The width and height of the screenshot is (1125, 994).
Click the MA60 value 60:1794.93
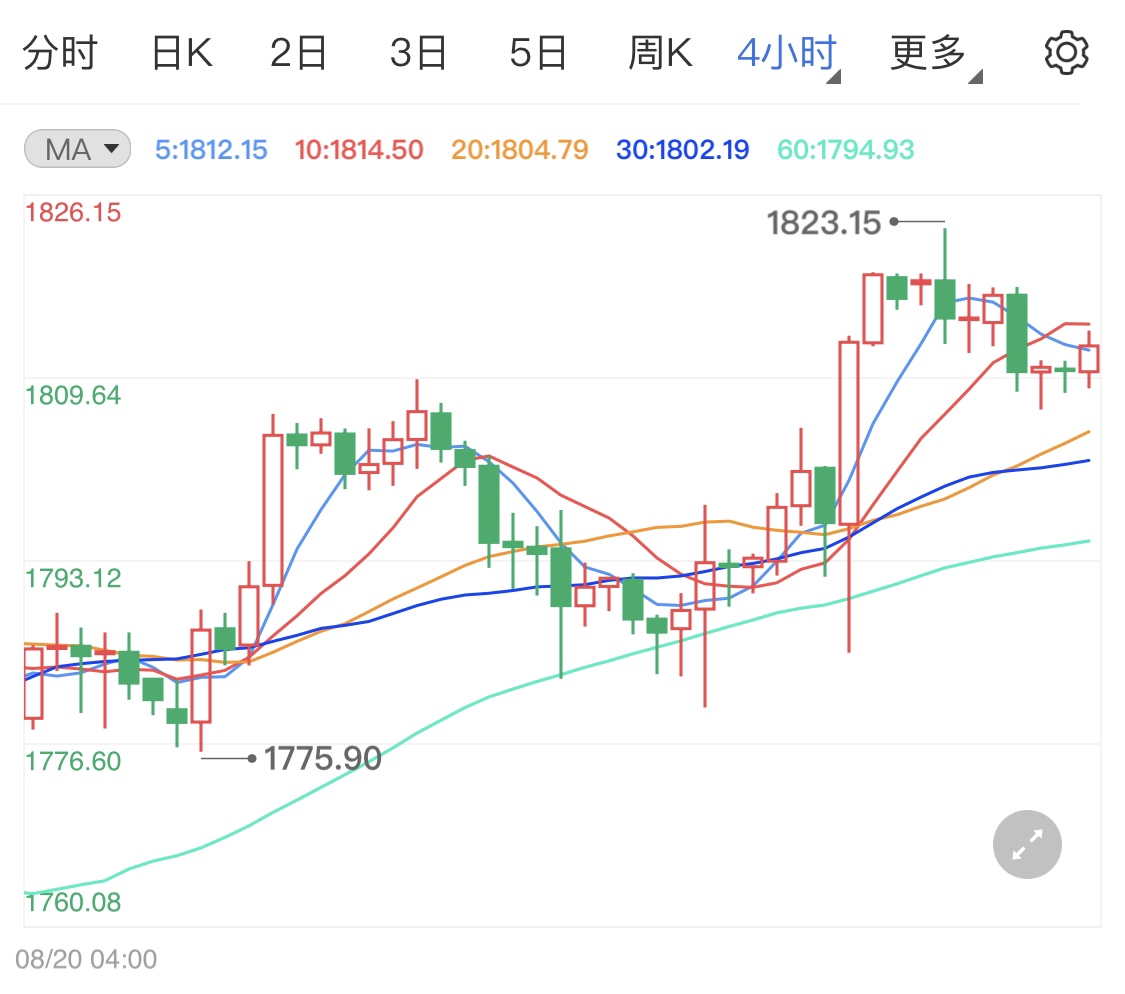pyautogui.click(x=846, y=150)
